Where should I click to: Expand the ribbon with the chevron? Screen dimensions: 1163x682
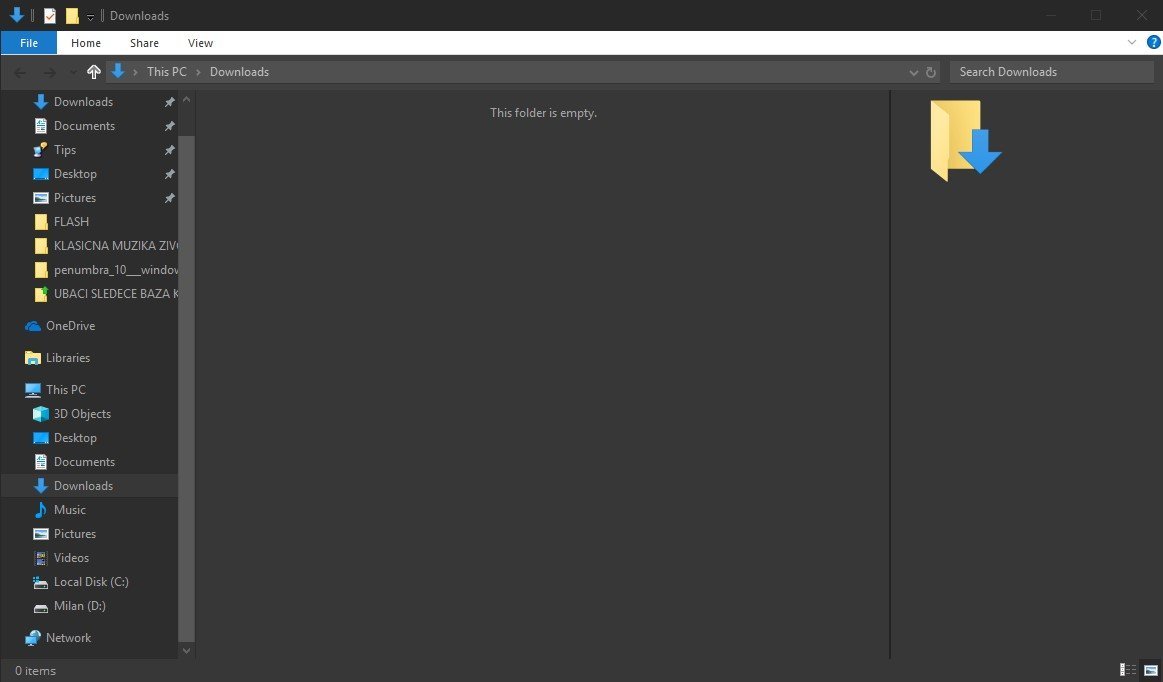(x=1132, y=42)
